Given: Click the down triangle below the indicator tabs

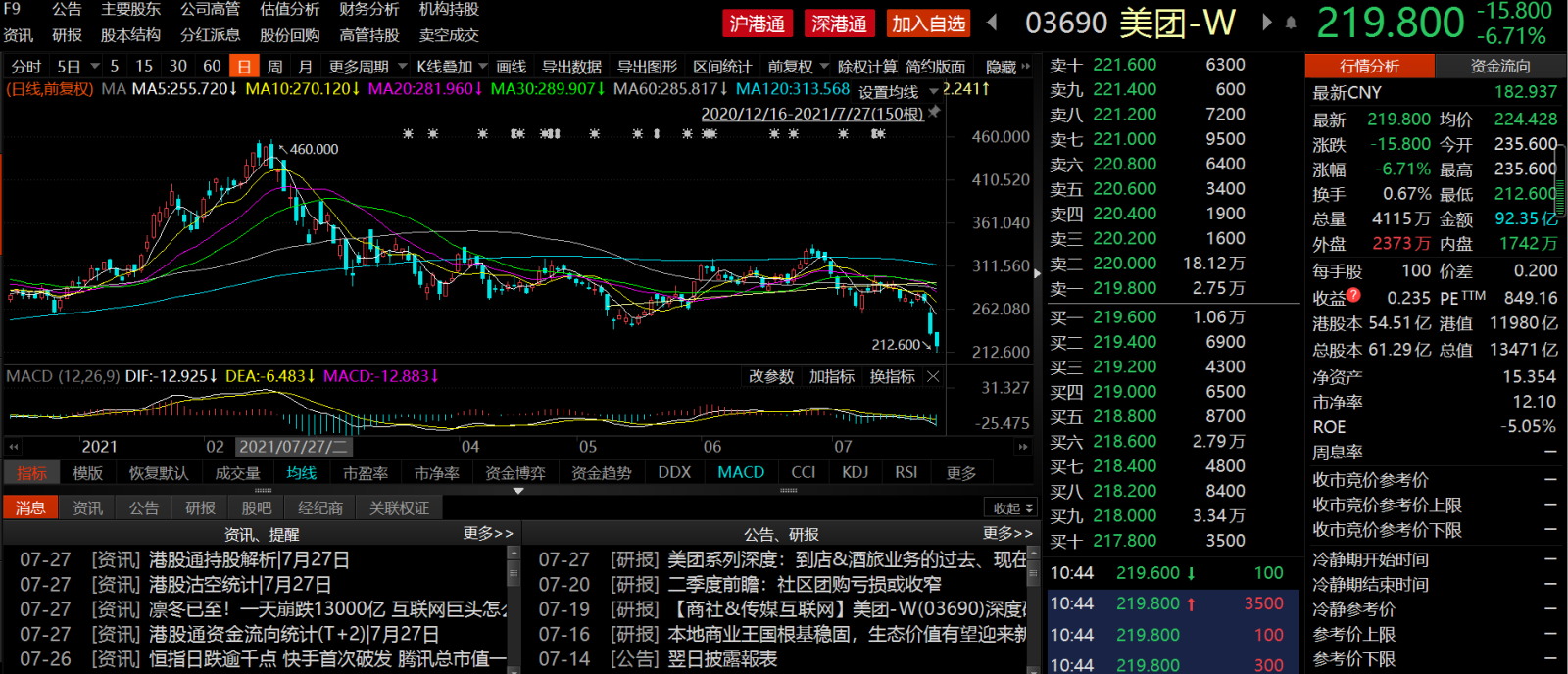Looking at the screenshot, I should coord(518,490).
